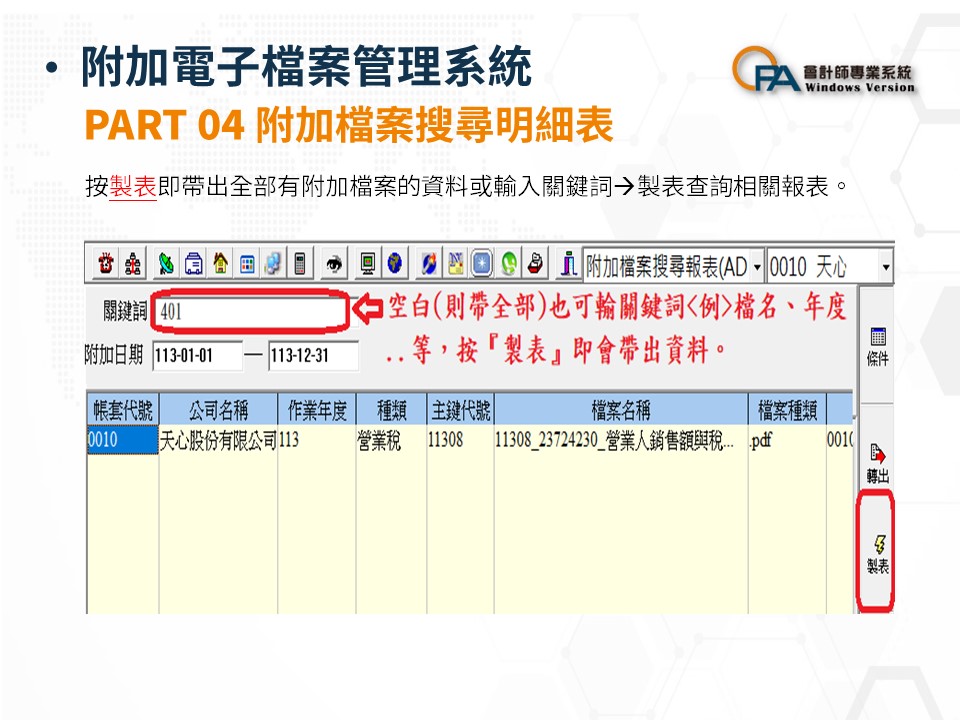Click the earth globe toolbar icon
This screenshot has height=720, width=960.
[395, 264]
